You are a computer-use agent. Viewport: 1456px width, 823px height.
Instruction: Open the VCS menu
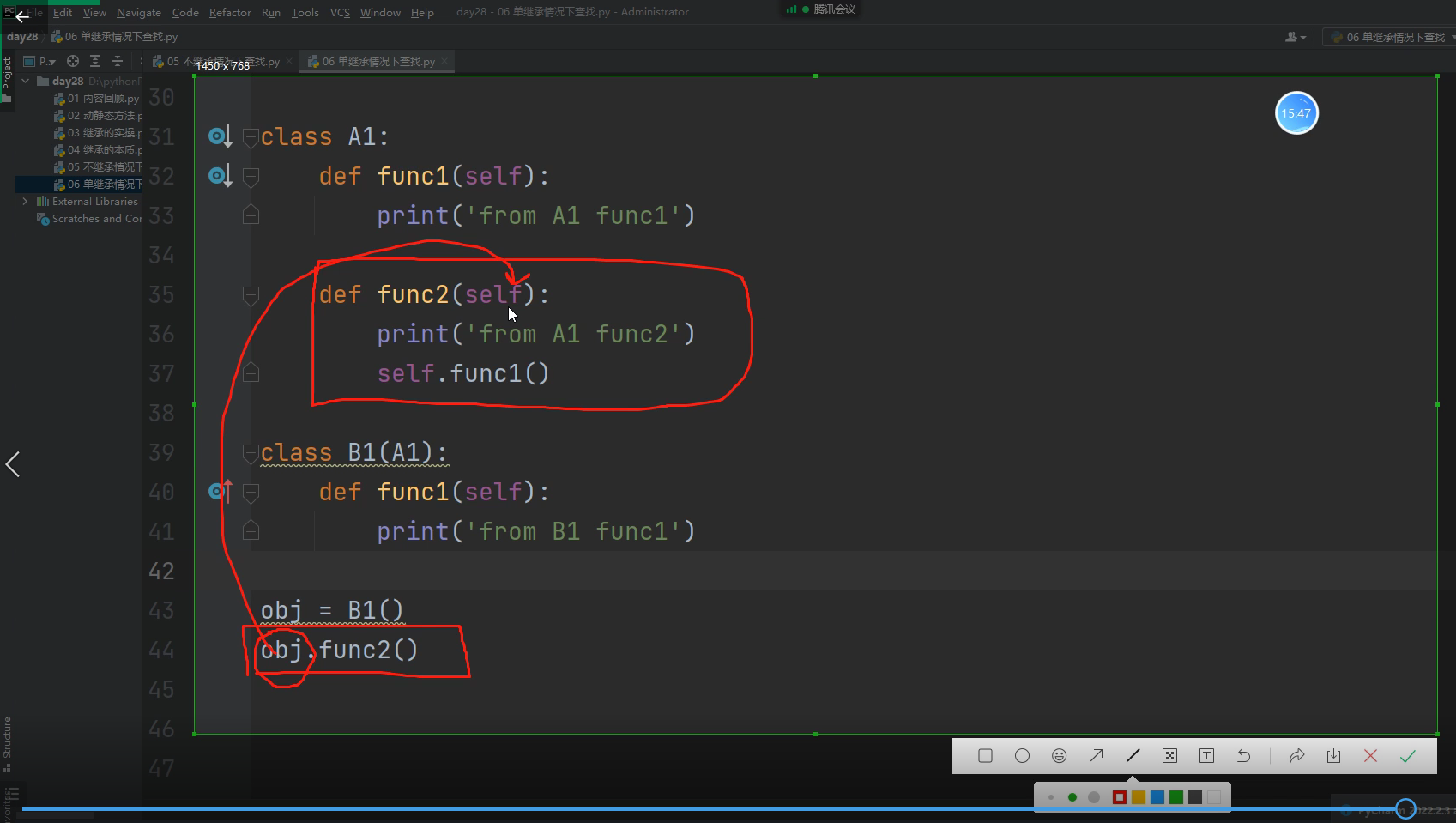(340, 12)
